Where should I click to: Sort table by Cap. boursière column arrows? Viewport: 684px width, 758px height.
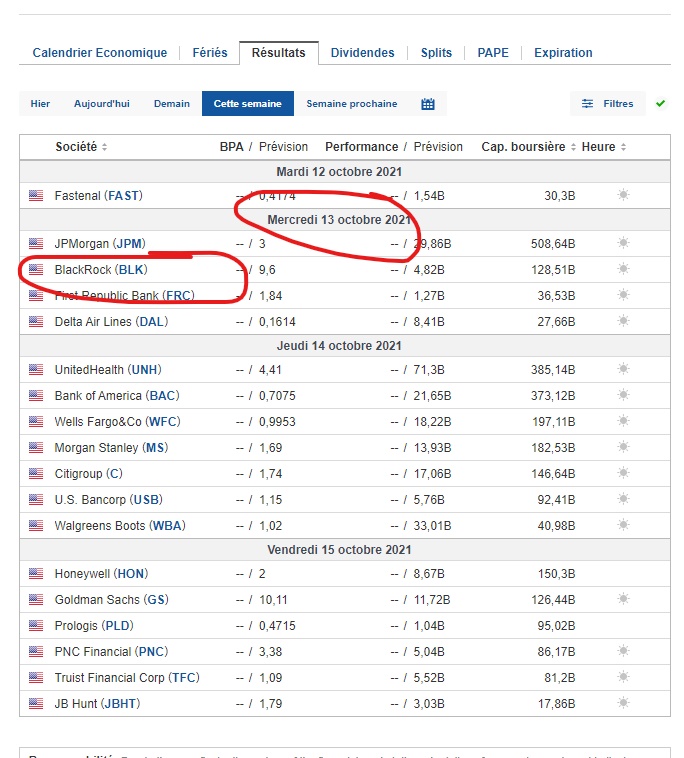point(573,147)
